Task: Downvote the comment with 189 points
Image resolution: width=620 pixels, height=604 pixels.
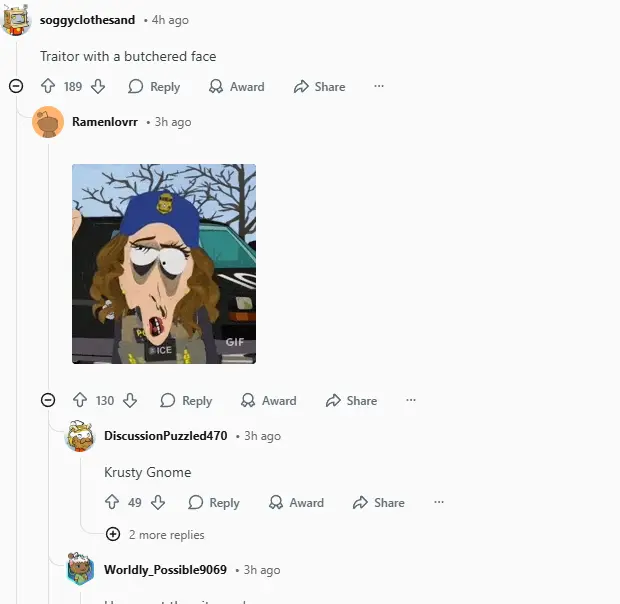Action: pos(98,87)
